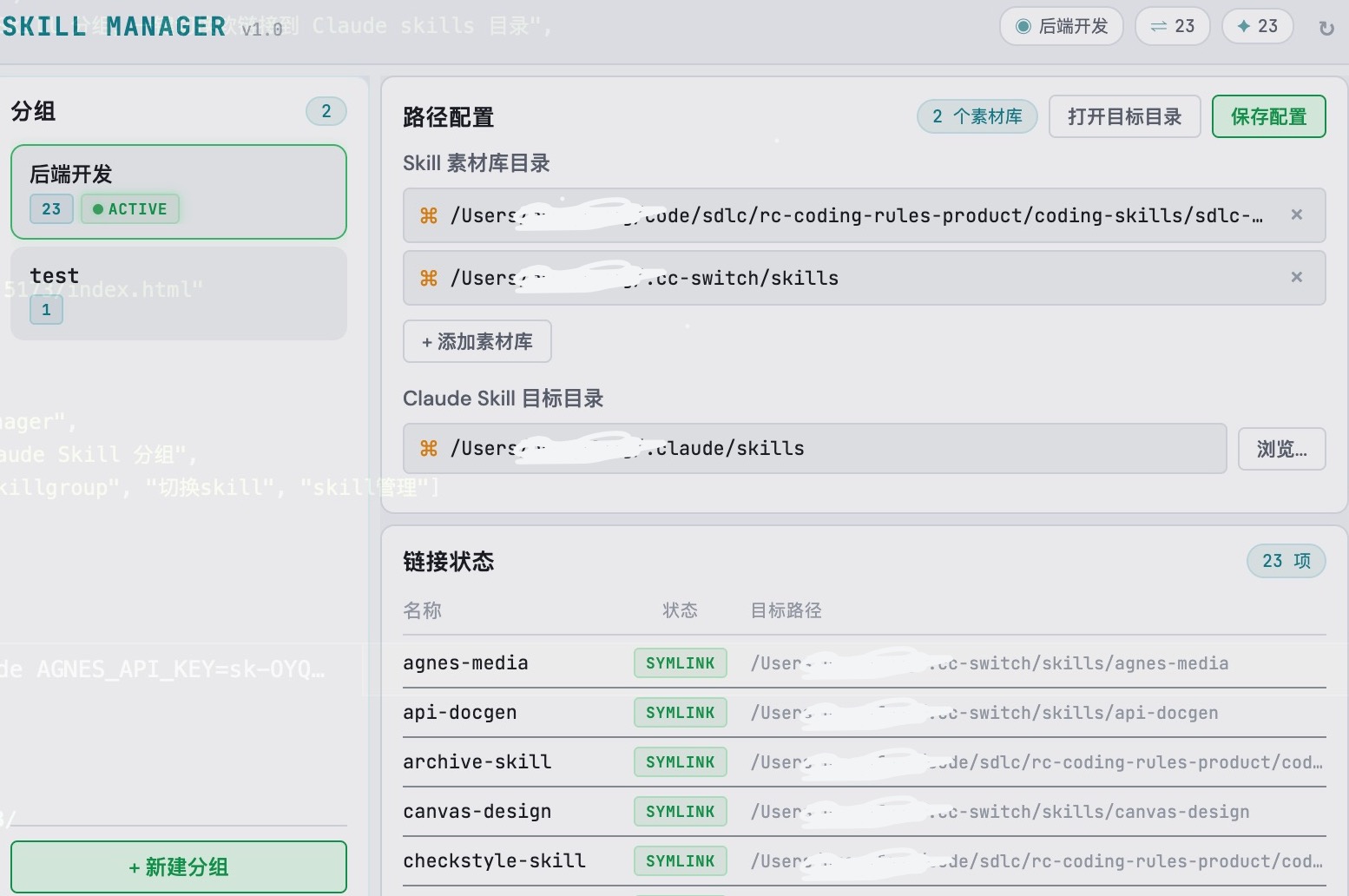Viewport: 1349px width, 896px height.
Task: Click target path of archive-skill row
Action: click(1037, 762)
